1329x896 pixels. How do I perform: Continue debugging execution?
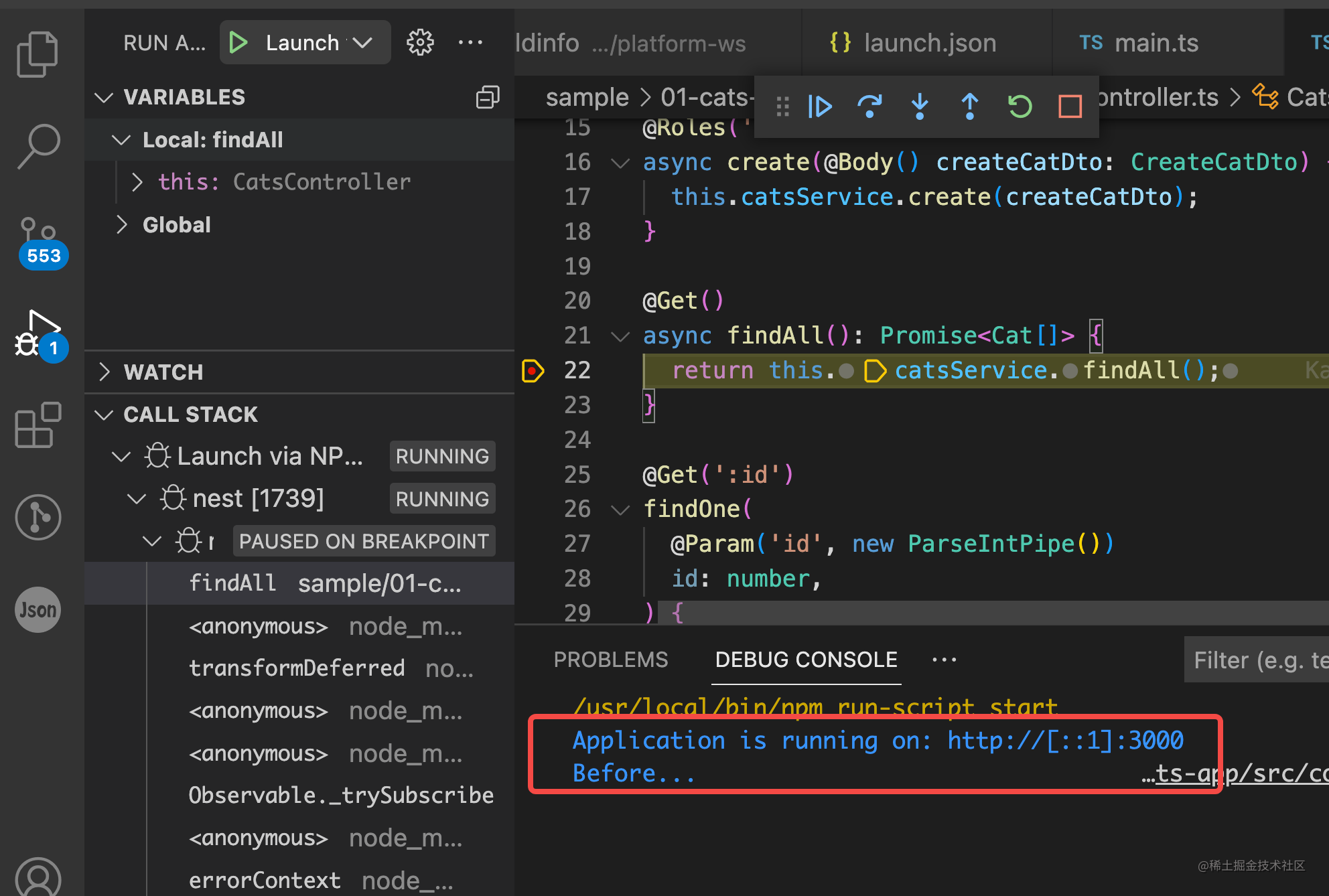tap(820, 106)
